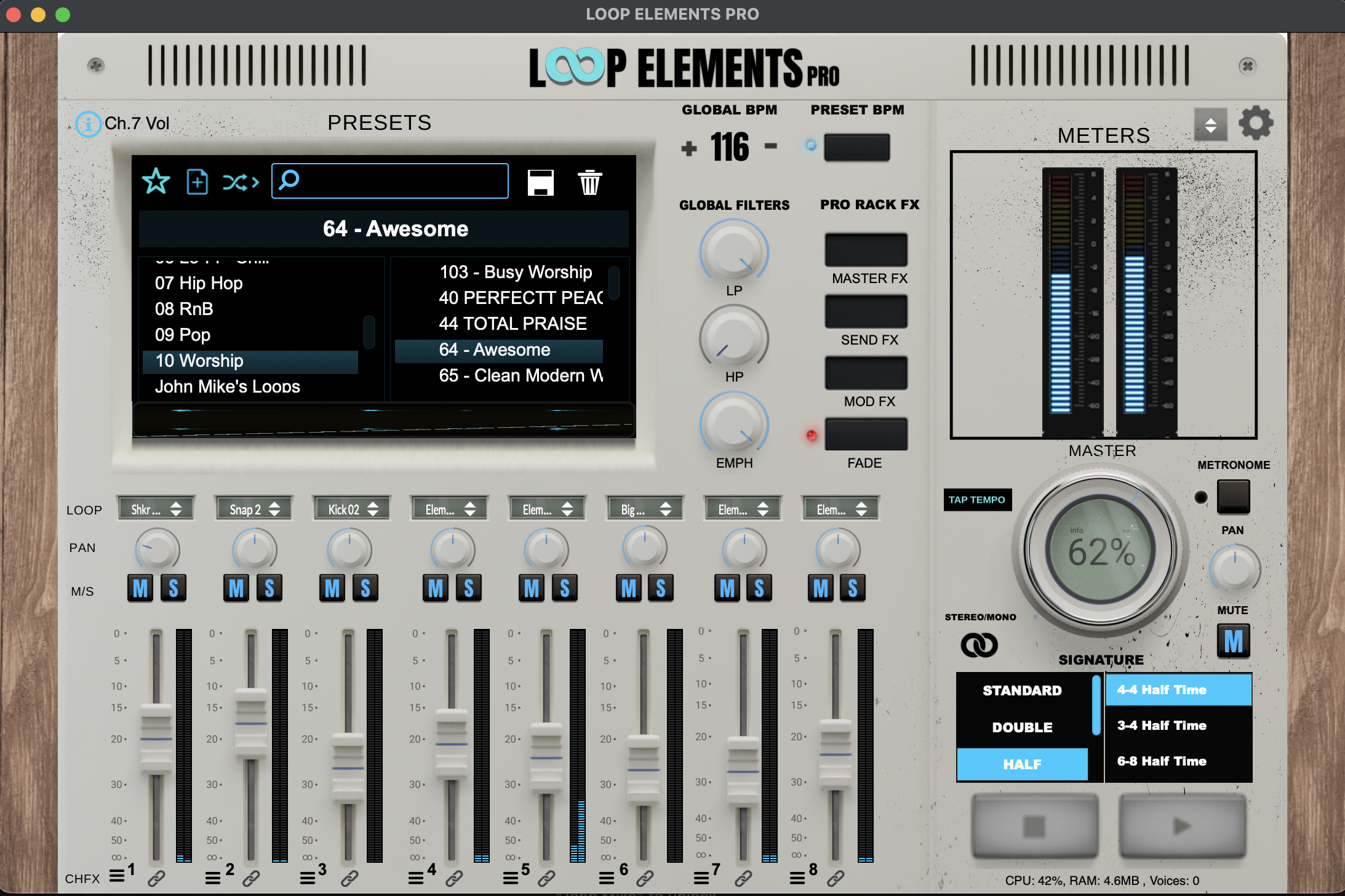Click the PRESET BPM display button

856,148
